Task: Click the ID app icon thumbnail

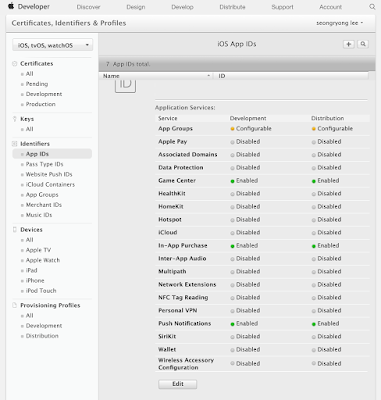Action: click(125, 86)
